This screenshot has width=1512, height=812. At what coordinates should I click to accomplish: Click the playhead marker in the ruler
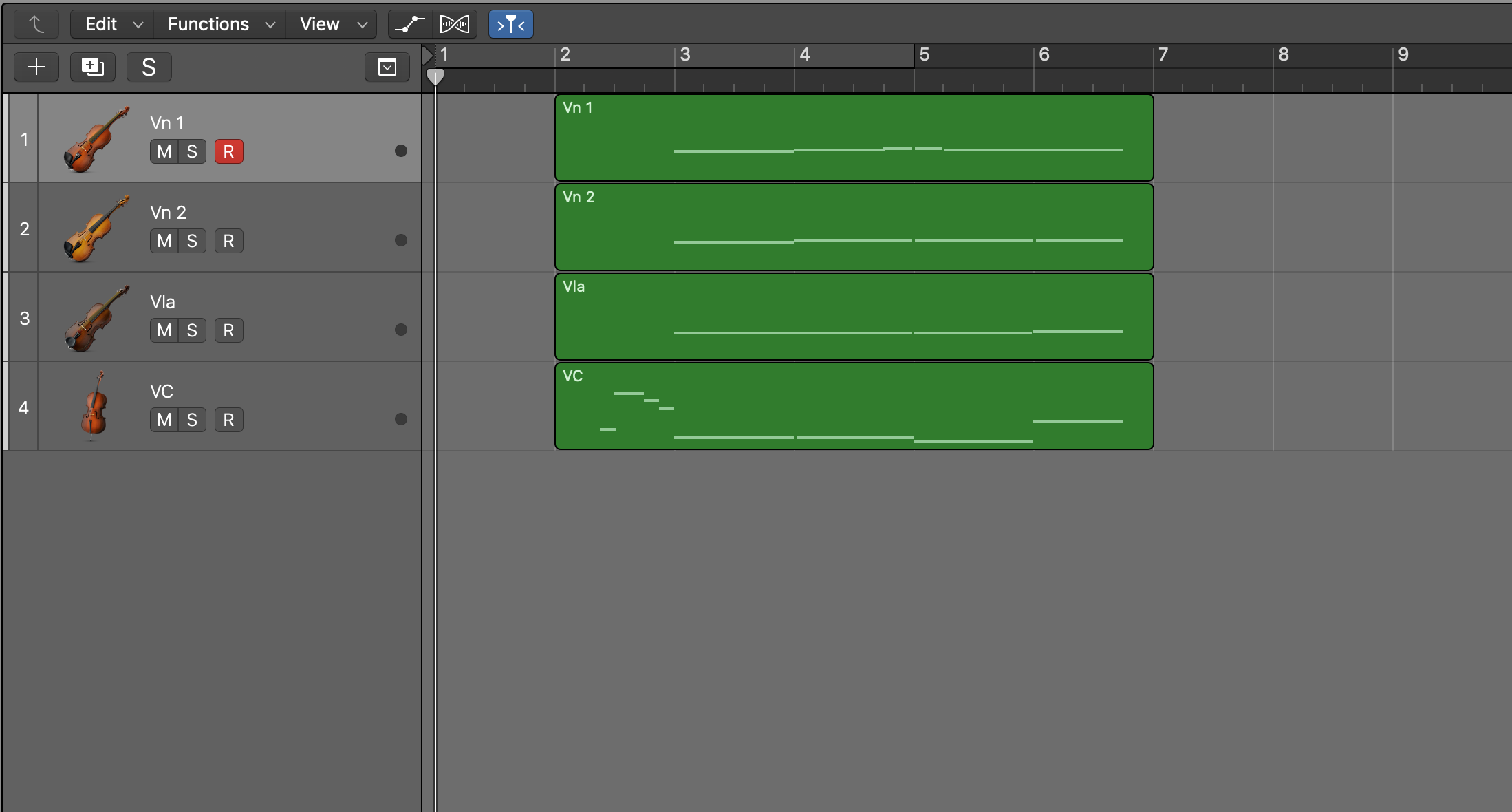435,76
